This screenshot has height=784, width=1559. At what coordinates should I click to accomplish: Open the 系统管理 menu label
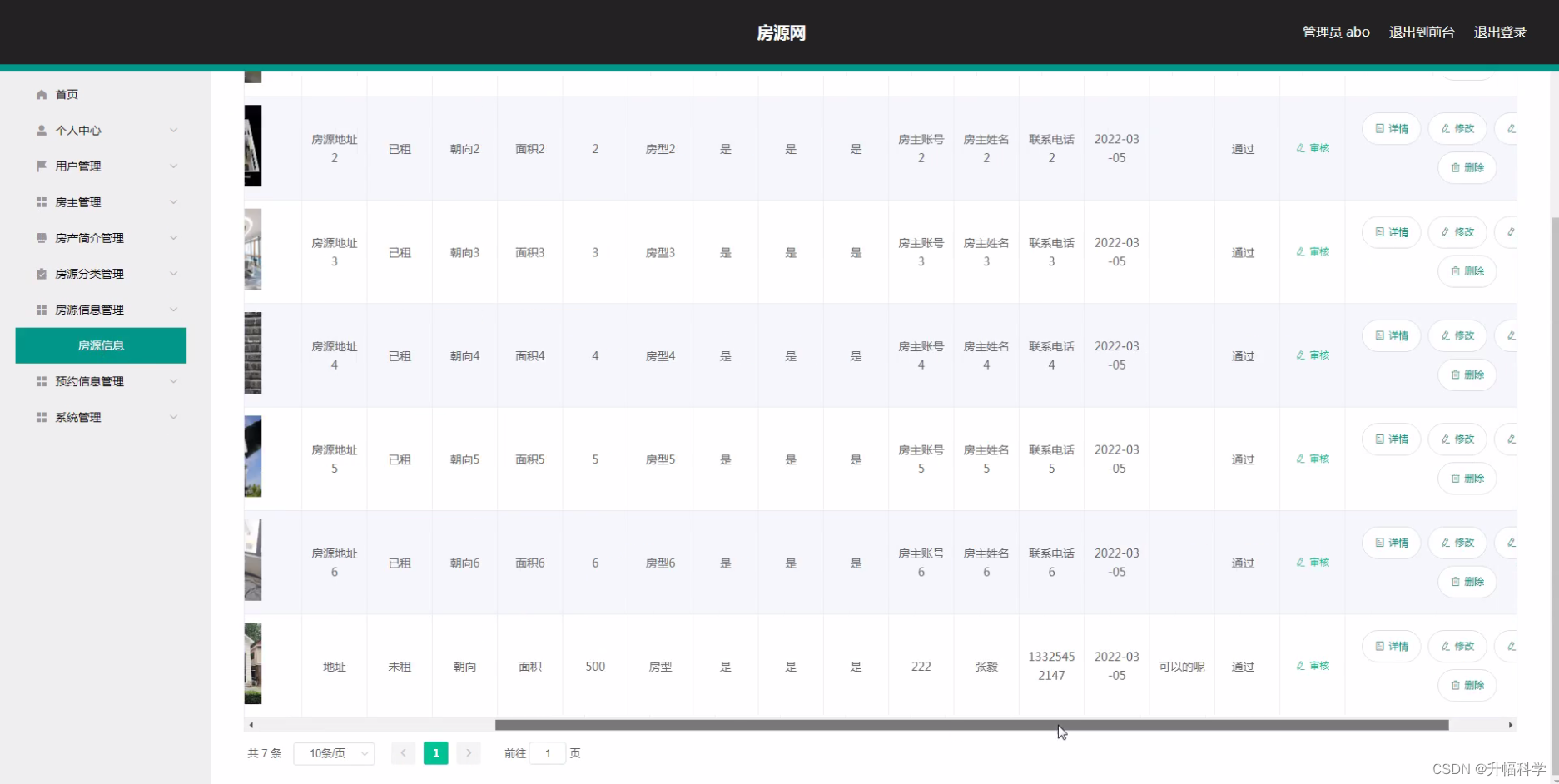click(78, 417)
